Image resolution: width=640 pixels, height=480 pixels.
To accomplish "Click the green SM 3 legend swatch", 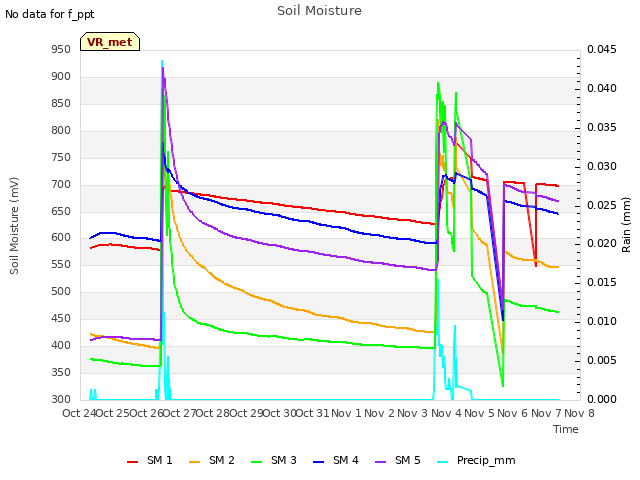I will tap(257, 462).
